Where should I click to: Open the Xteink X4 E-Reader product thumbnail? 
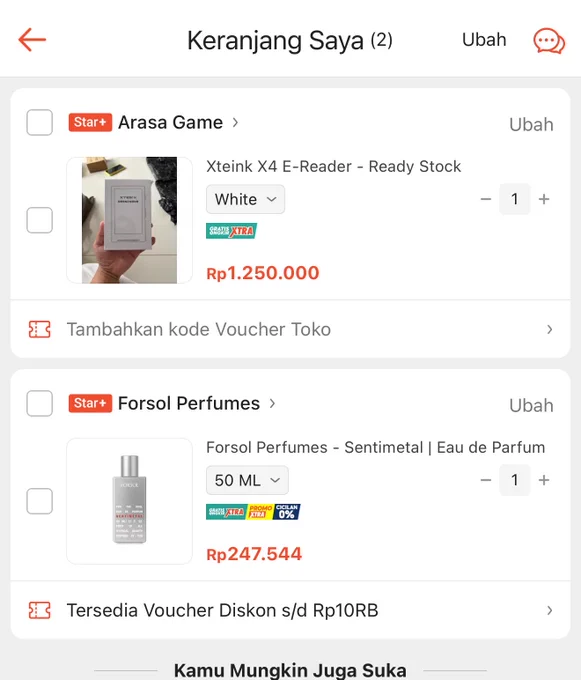[129, 220]
